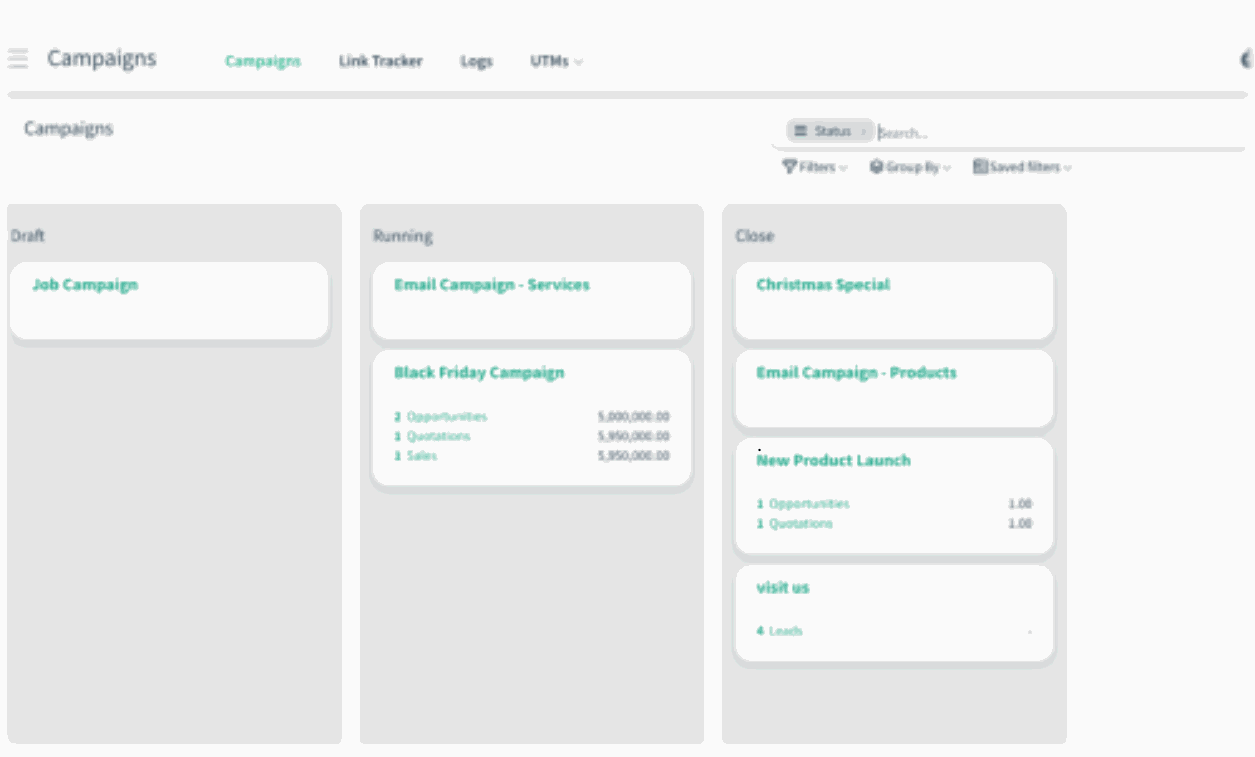Open the Filters dropdown arrow

coord(843,168)
